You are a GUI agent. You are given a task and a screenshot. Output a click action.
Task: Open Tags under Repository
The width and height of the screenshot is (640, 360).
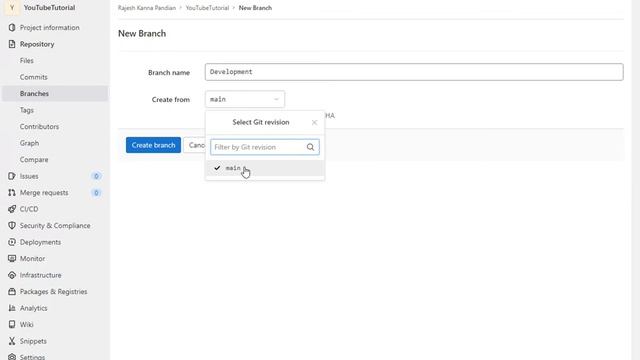[x=27, y=110]
